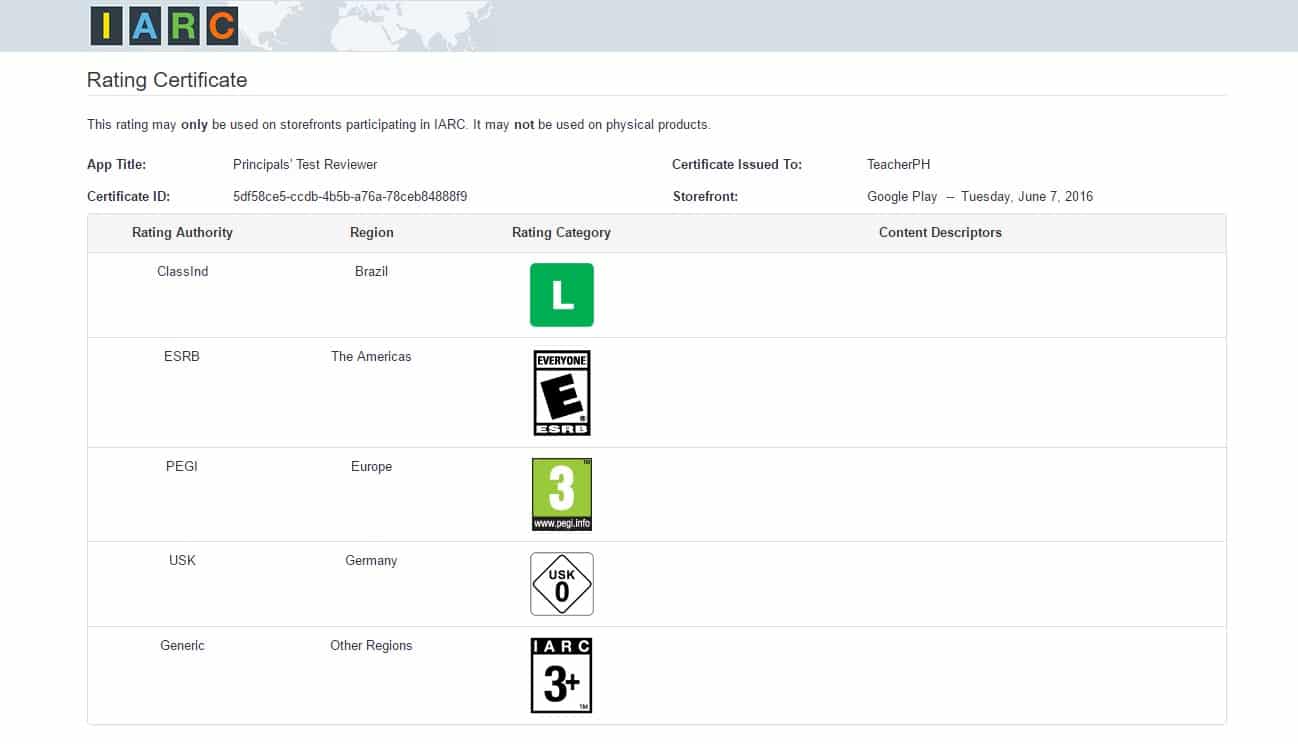Click the IARC logo in the header
Viewport: 1298px width, 744px height.
click(165, 26)
